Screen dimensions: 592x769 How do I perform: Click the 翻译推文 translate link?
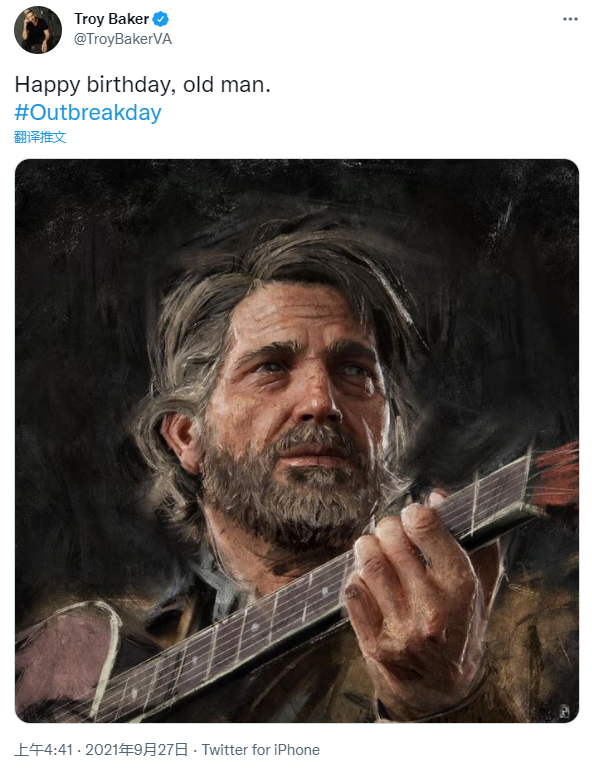coord(40,137)
